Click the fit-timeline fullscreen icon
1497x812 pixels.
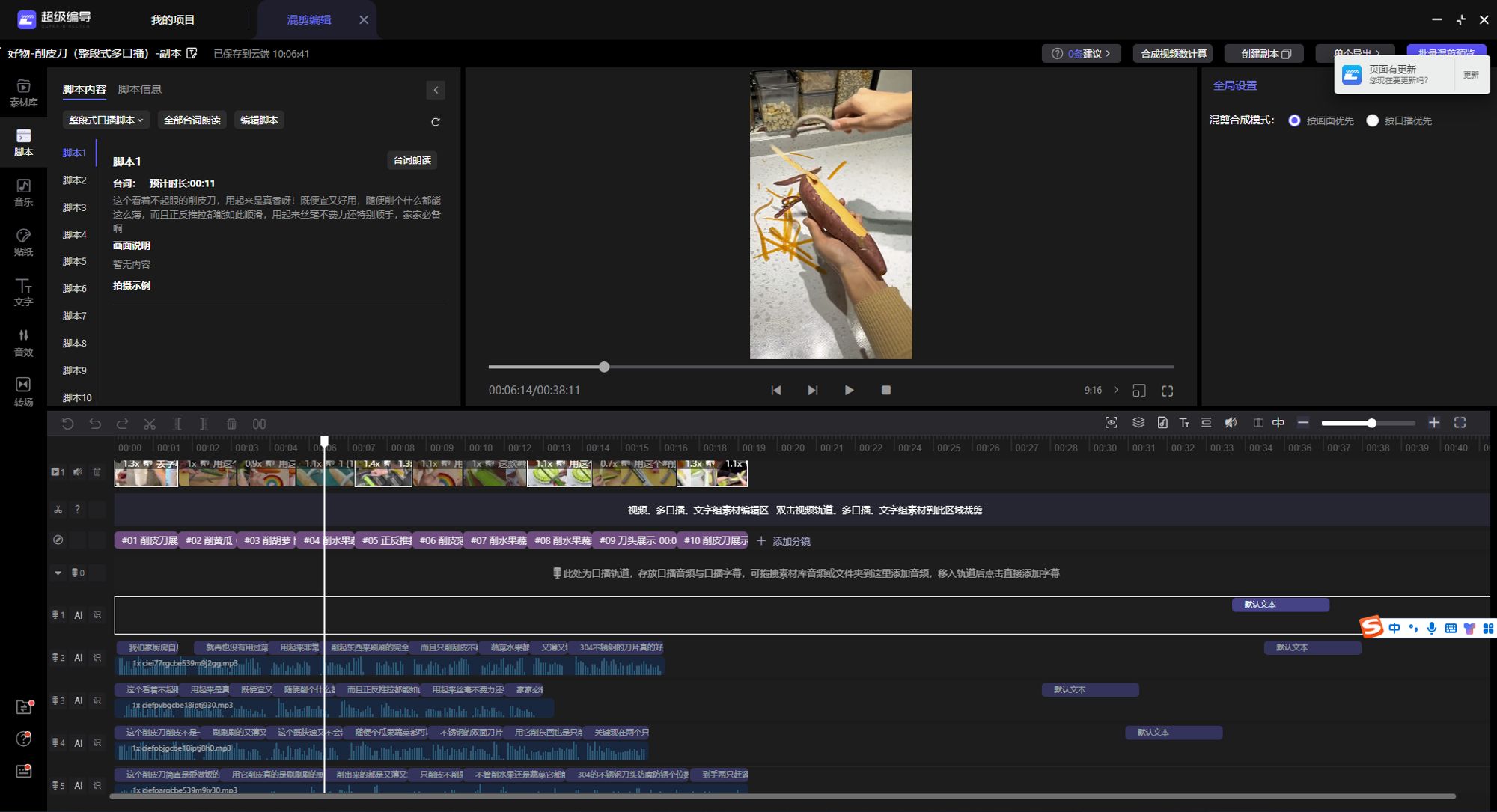point(1460,423)
